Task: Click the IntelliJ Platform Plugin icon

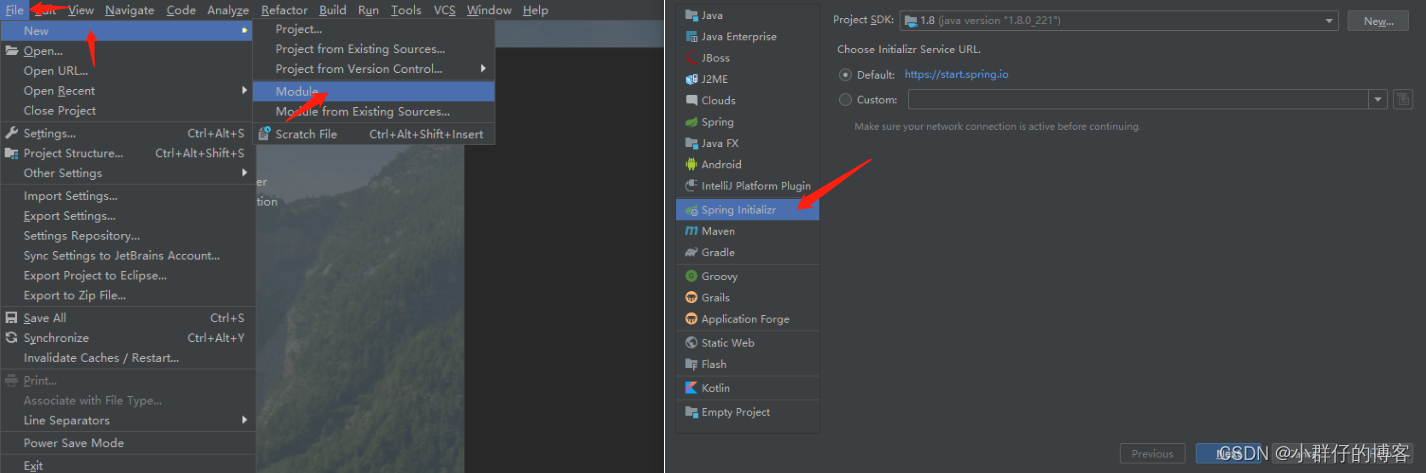Action: [691, 186]
